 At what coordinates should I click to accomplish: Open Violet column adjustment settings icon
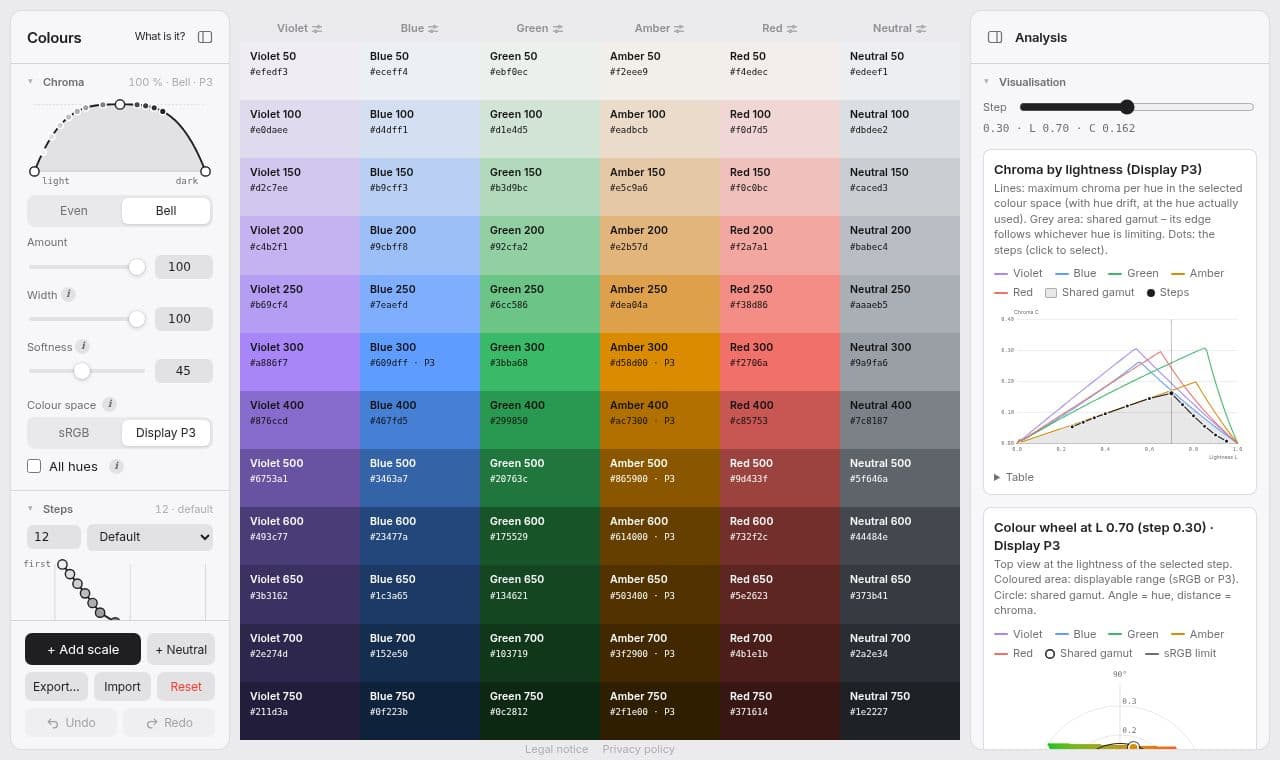pyautogui.click(x=317, y=29)
